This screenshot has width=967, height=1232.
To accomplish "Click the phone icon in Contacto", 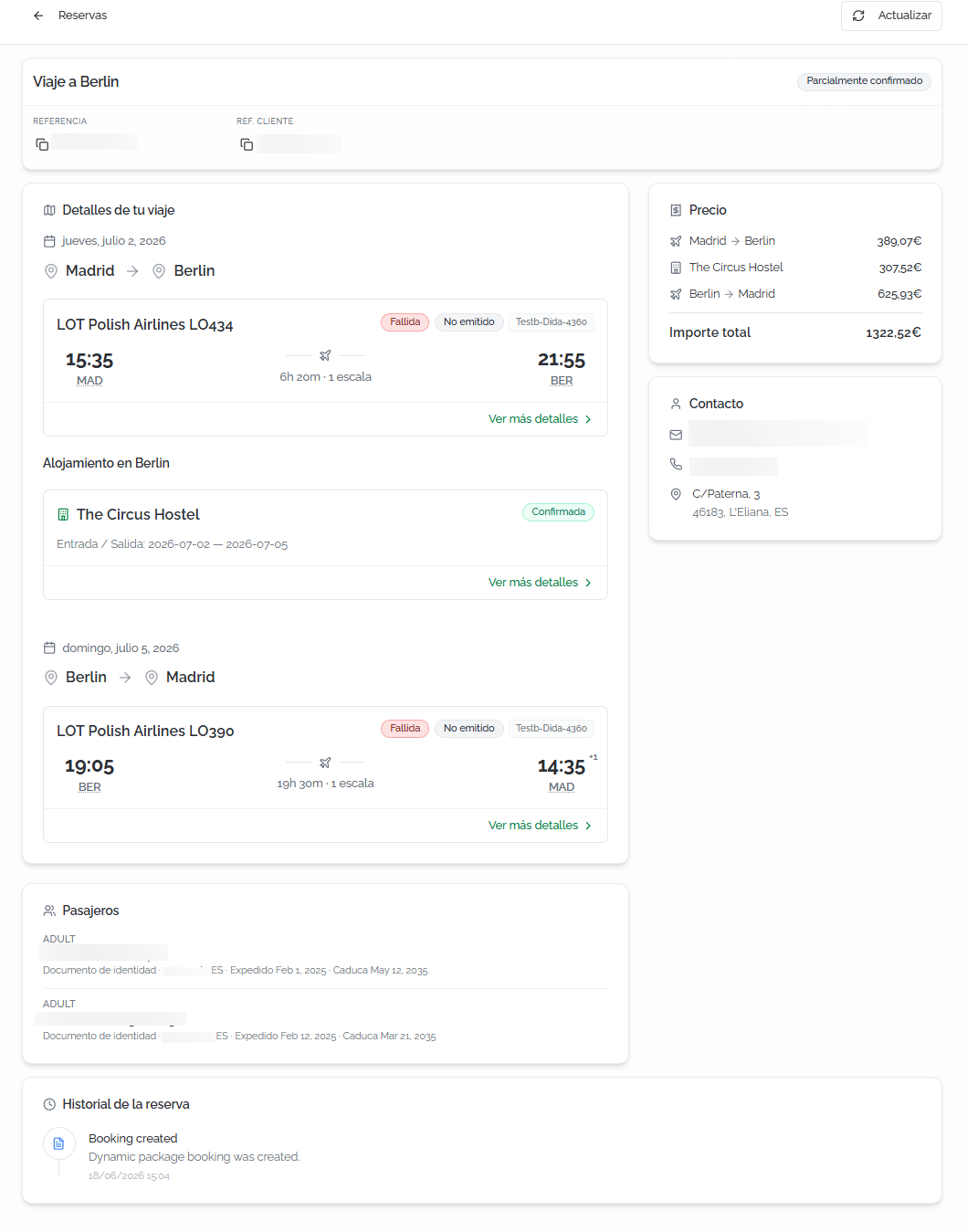I will click(676, 464).
